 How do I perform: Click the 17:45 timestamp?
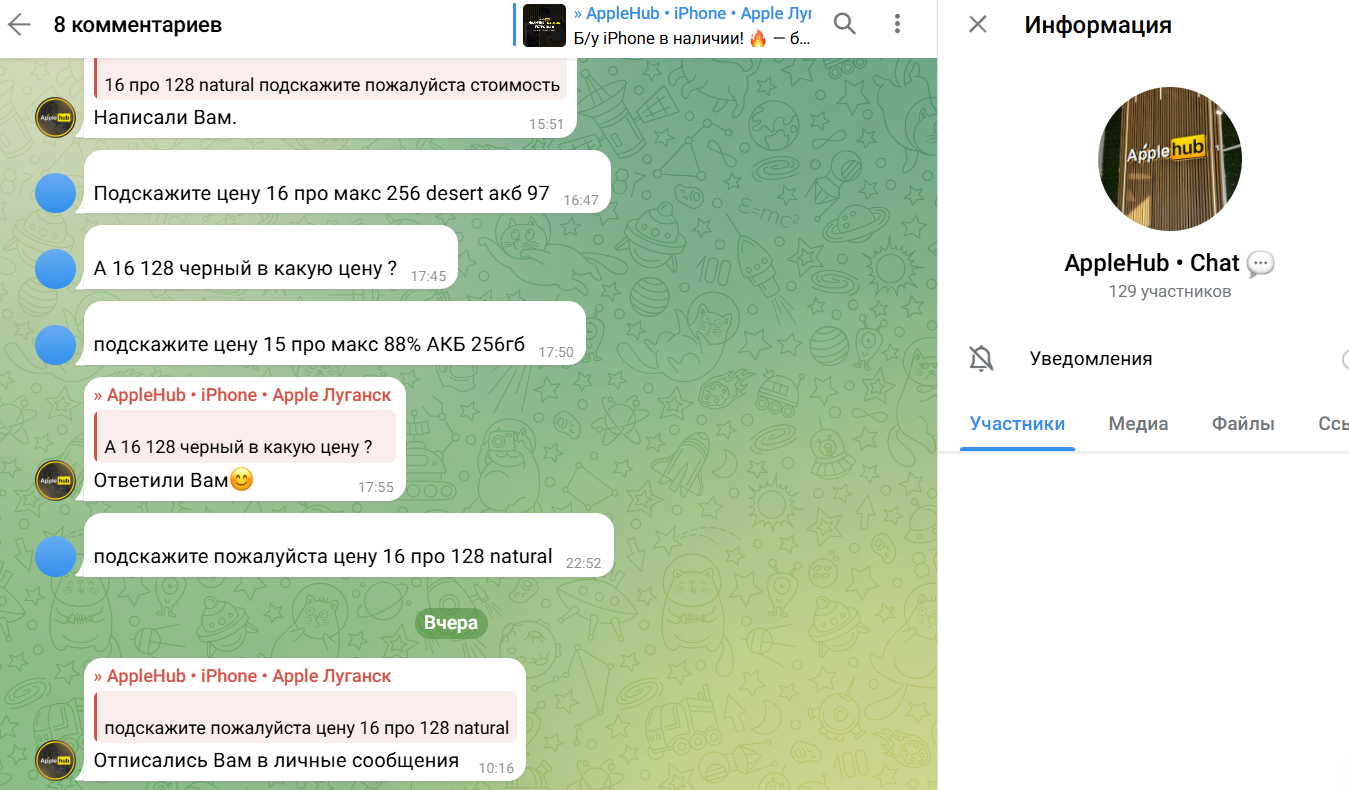[x=428, y=276]
